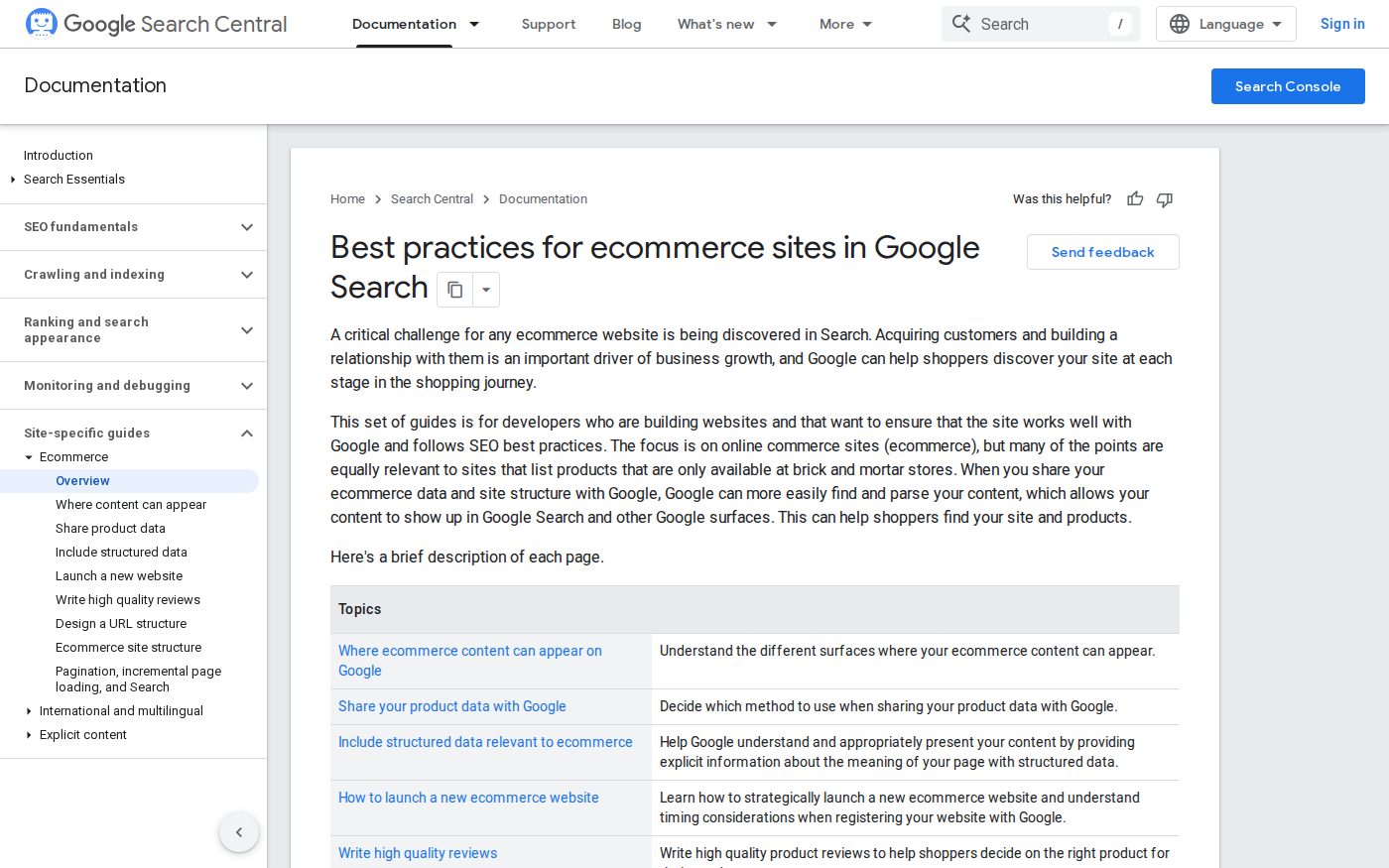Open the Blog tab

(x=626, y=24)
